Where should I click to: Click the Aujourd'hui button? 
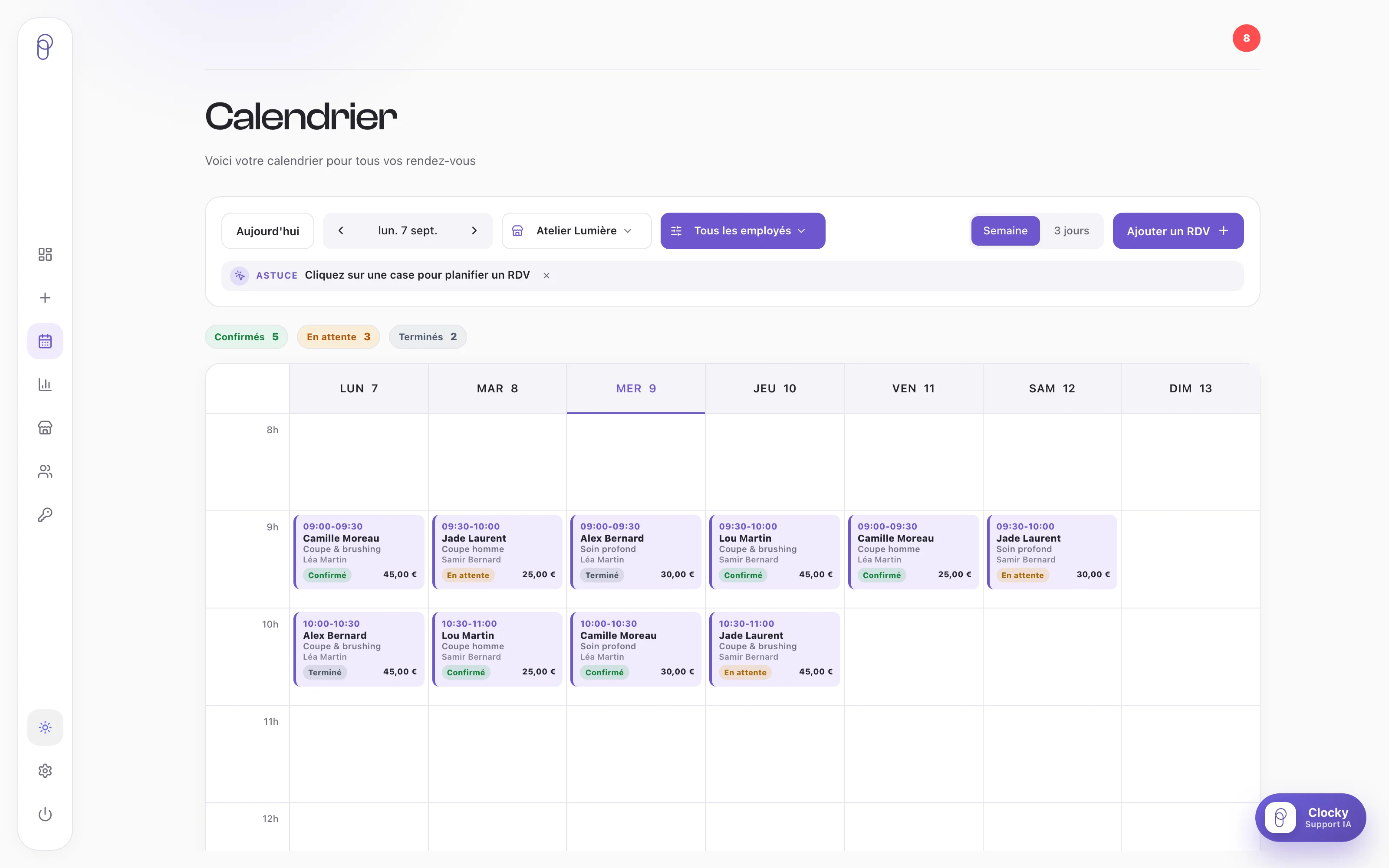[x=267, y=231]
